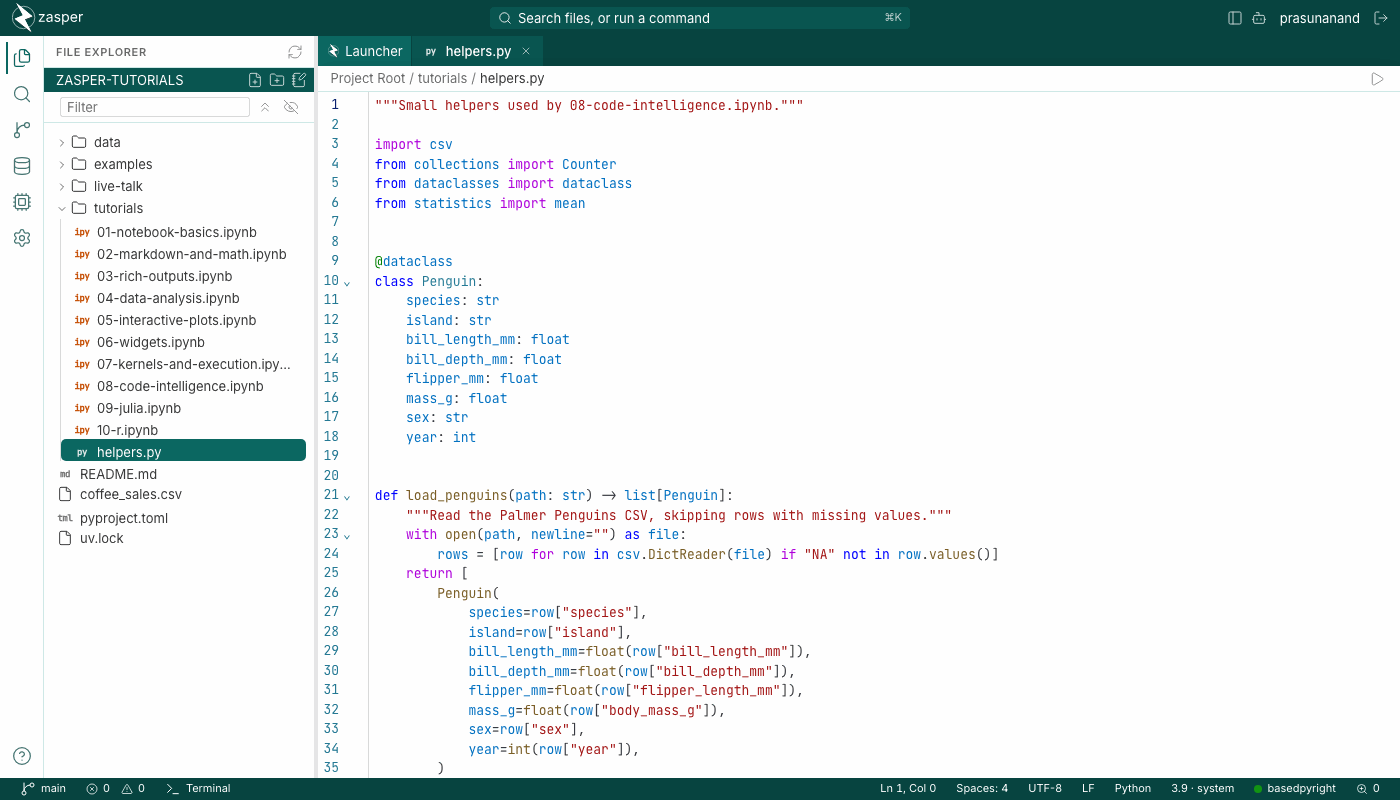Open the kernels chip icon panel

pyautogui.click(x=22, y=202)
